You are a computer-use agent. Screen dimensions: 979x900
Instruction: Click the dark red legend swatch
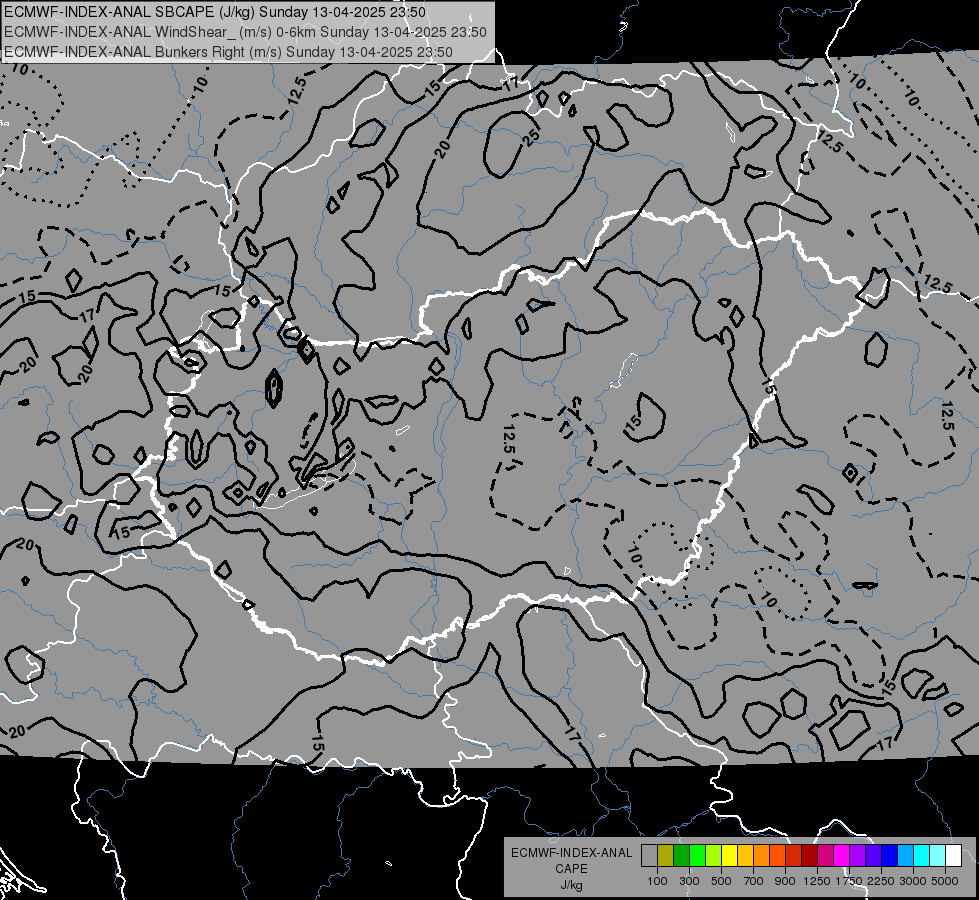[809, 856]
